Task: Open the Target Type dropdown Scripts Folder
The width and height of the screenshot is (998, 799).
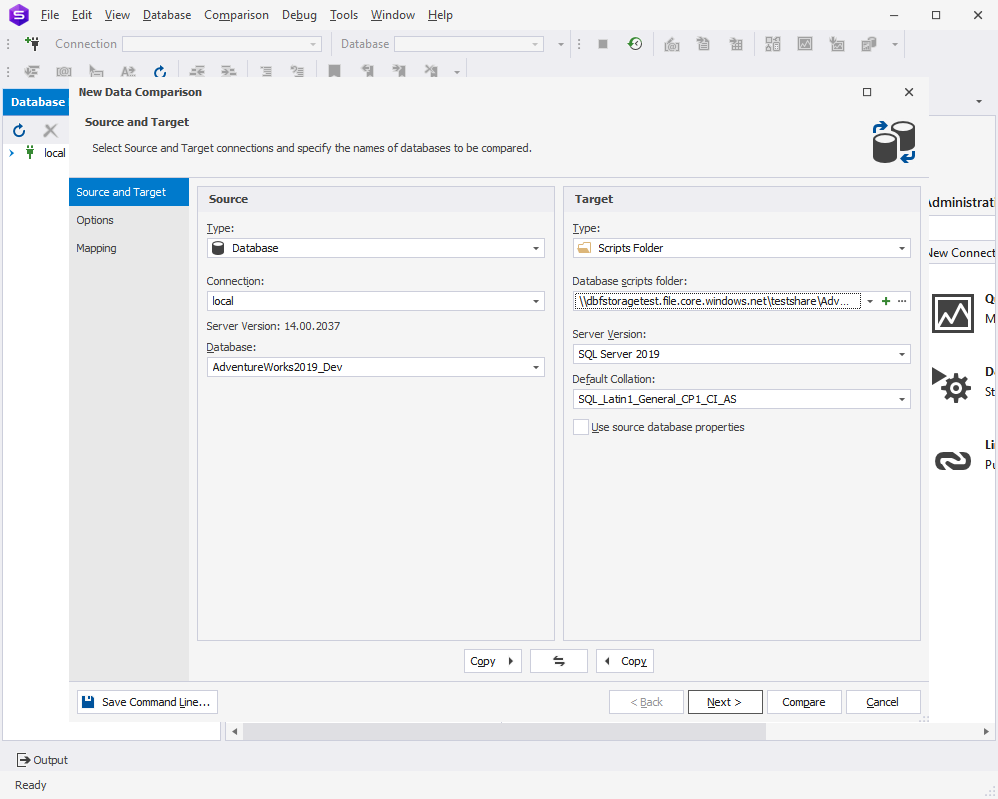Action: pyautogui.click(x=741, y=248)
